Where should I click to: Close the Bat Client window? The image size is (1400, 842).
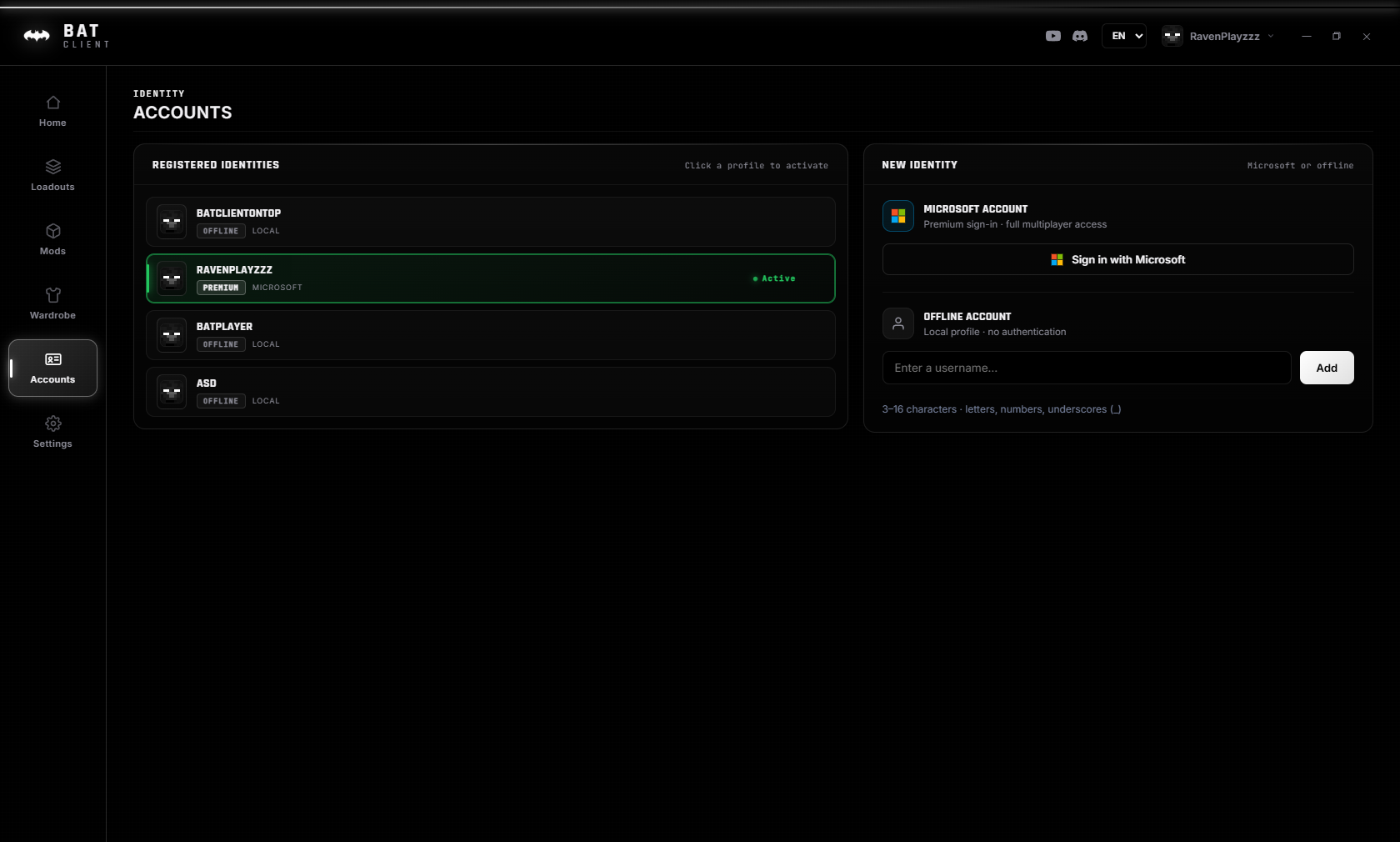point(1367,36)
